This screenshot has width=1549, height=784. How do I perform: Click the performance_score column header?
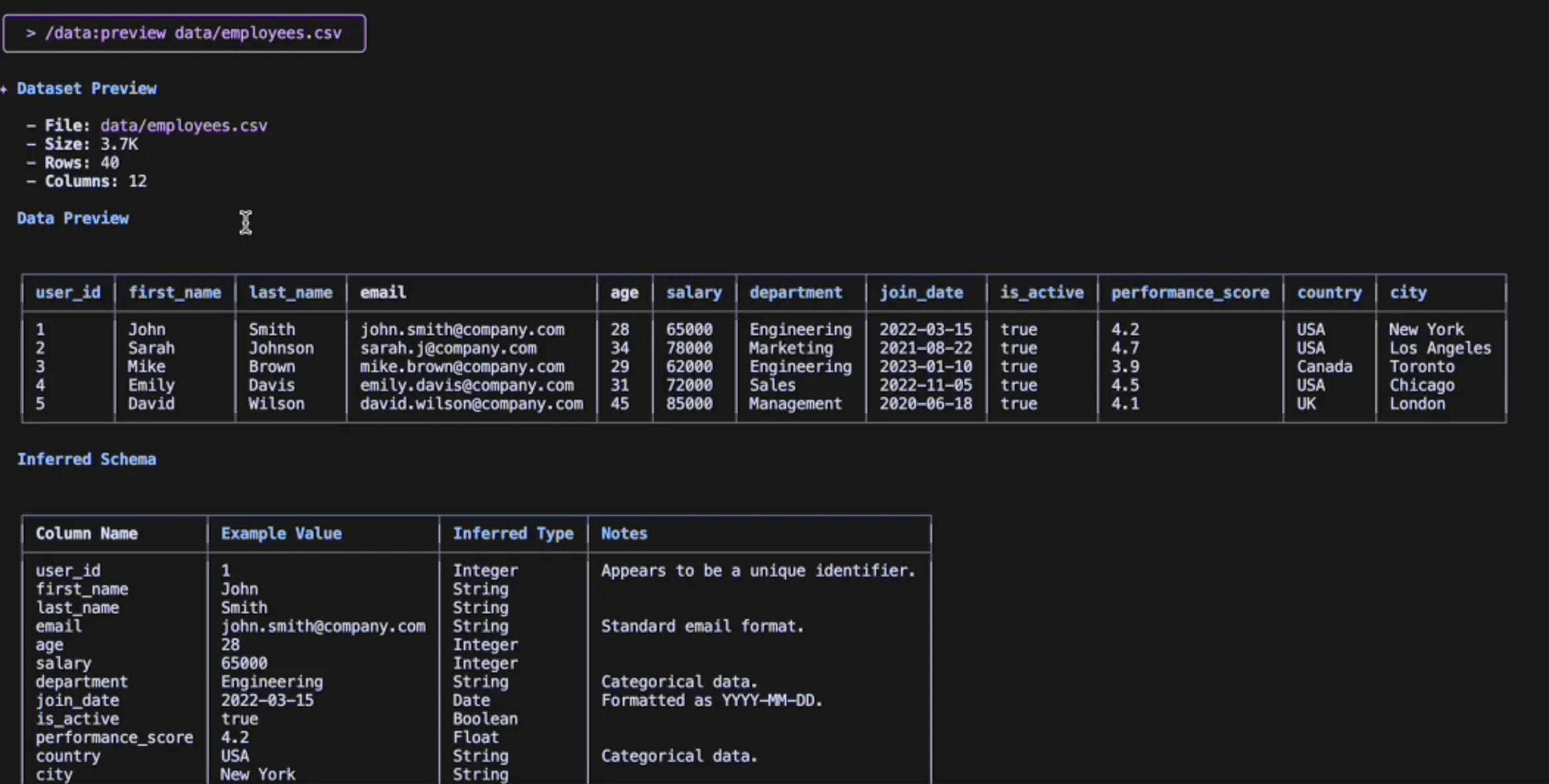coord(1189,293)
